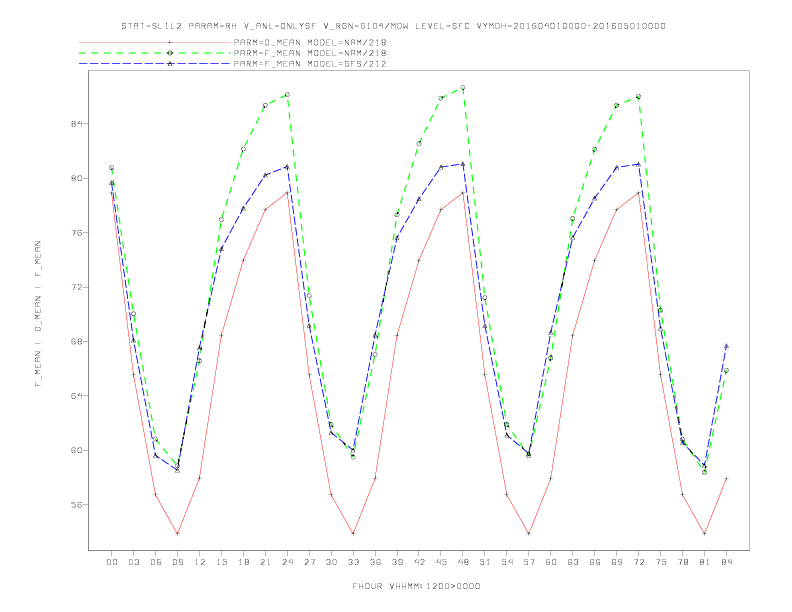Click x-axis tick label 39
792x612 pixels.
397,562
